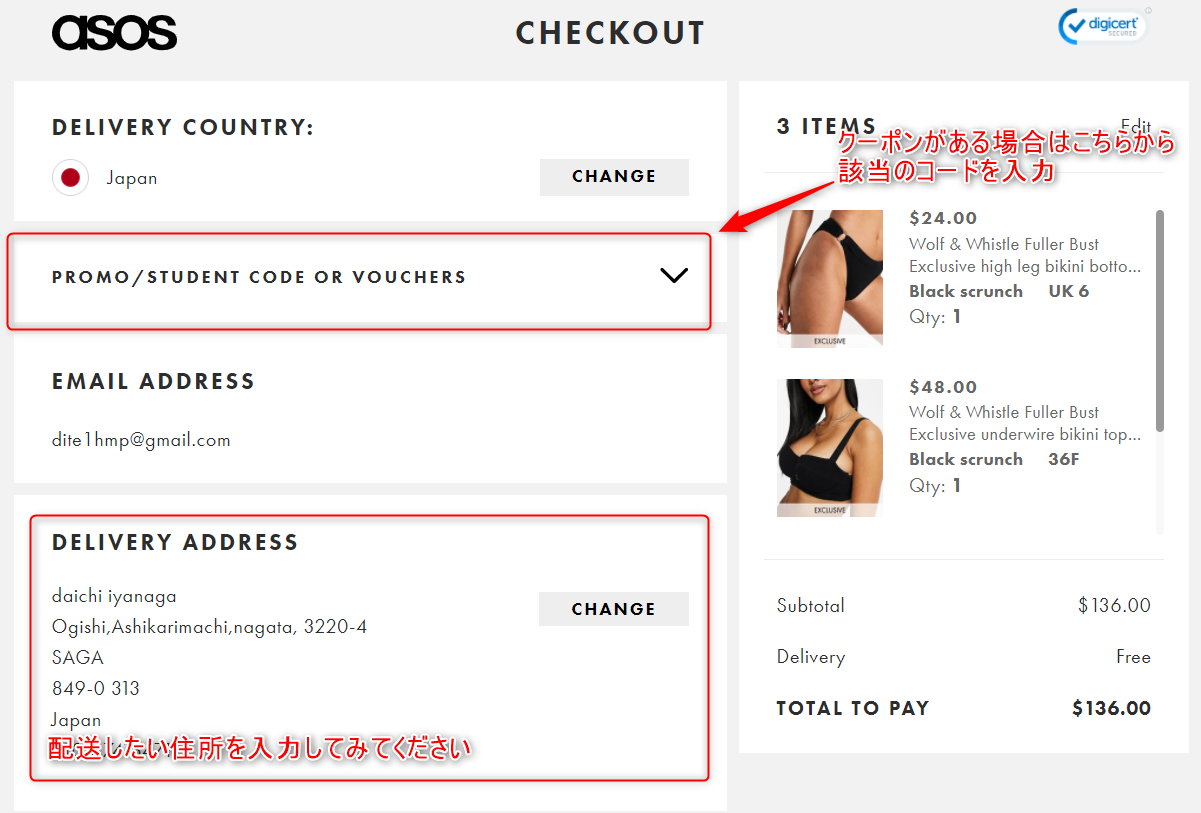Expand promo code section with chevron arrow

(x=675, y=276)
